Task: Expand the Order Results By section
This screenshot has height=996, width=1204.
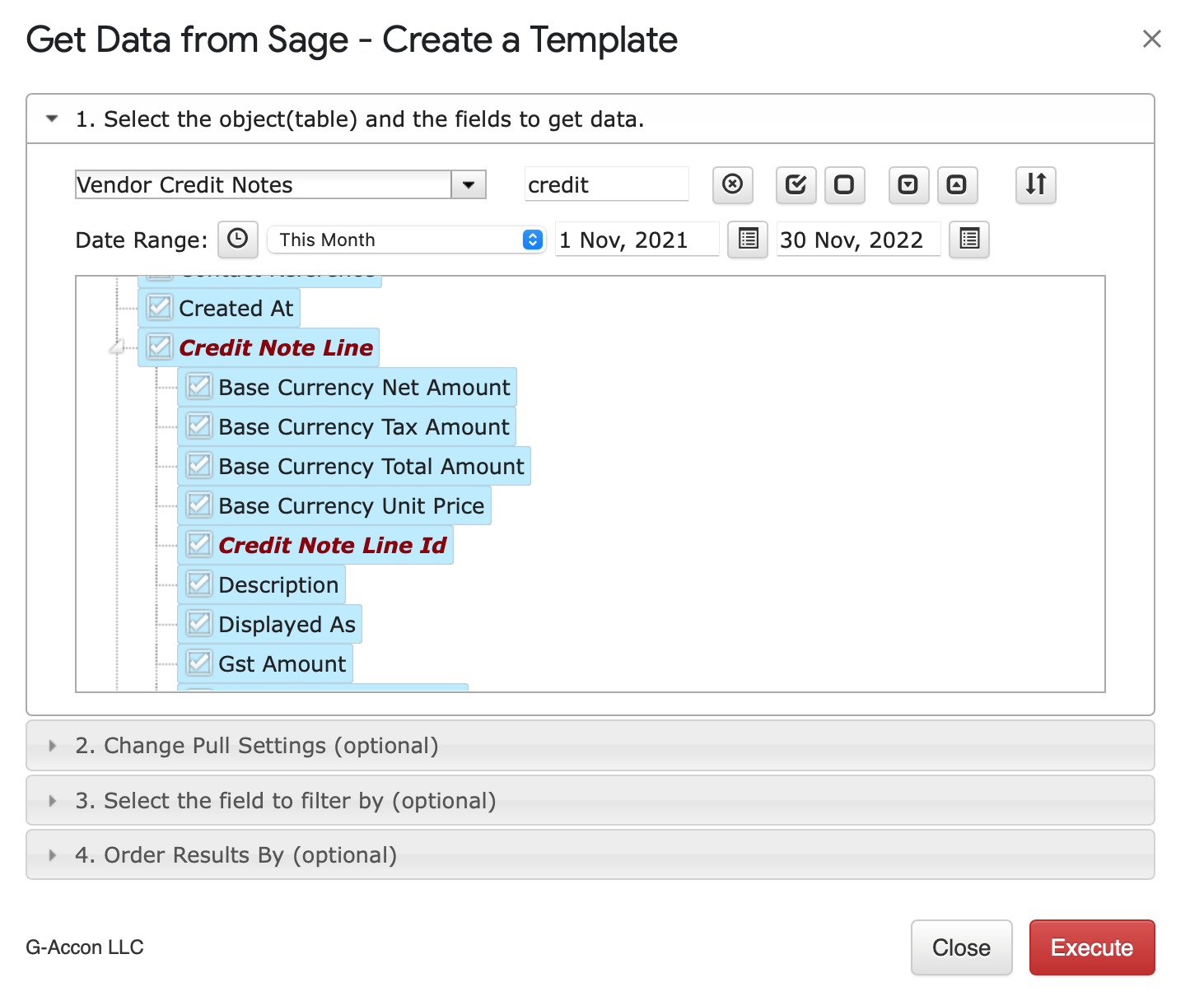Action: click(236, 855)
